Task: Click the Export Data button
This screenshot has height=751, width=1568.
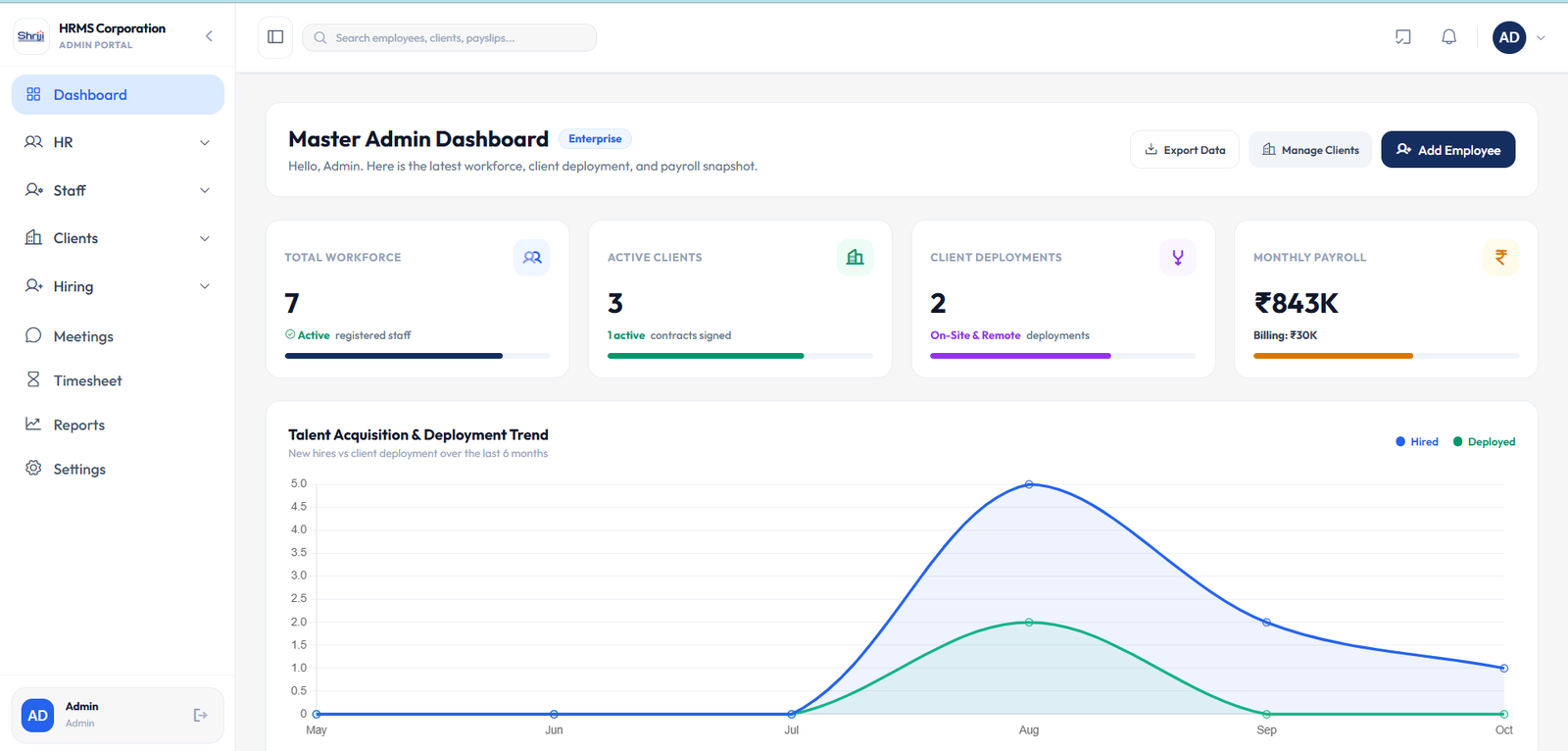Action: (1185, 150)
